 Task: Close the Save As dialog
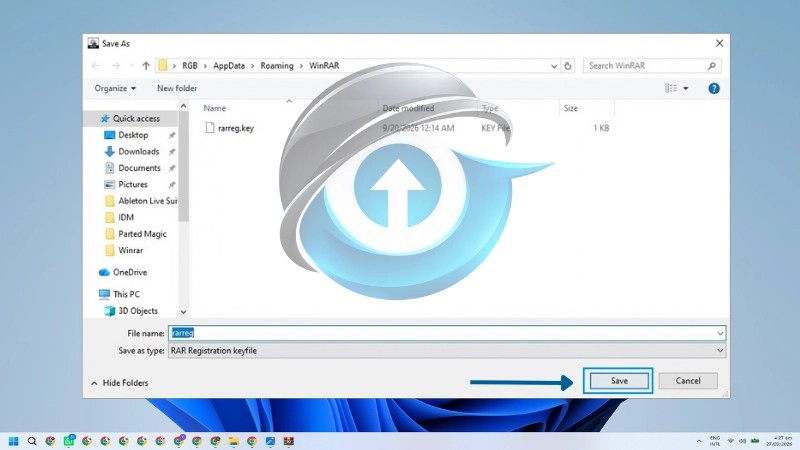tap(719, 43)
